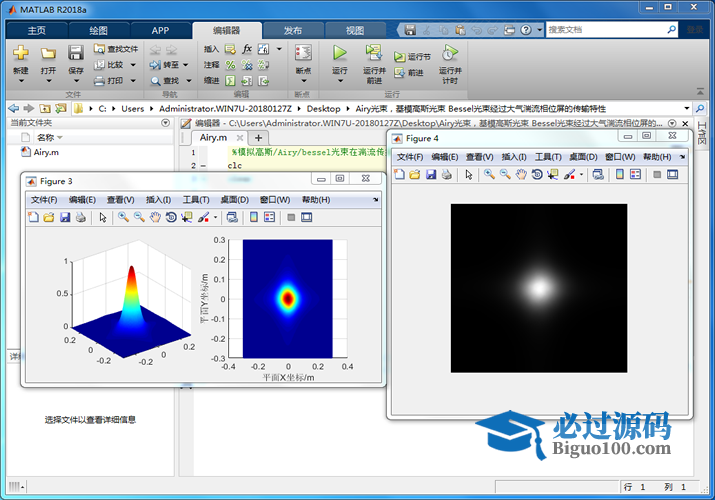Click the comment percent (%) icon
Viewport: 715px width, 500px height.
point(230,65)
